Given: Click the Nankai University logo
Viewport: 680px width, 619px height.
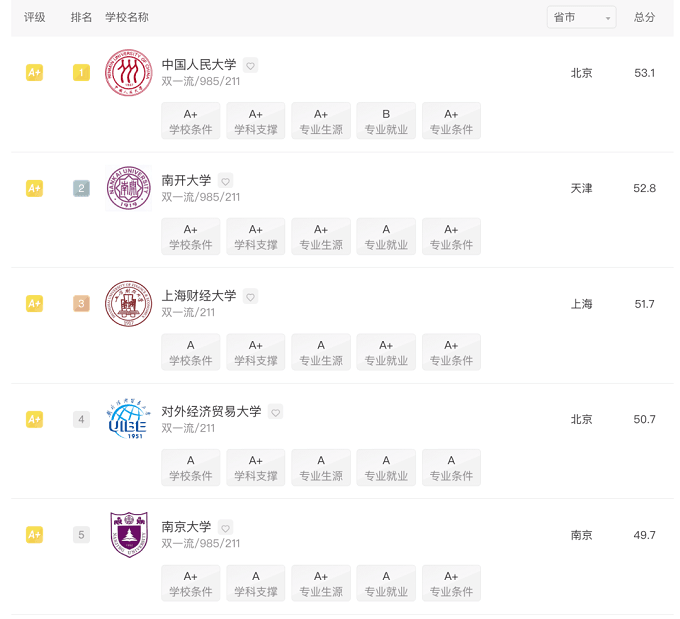Looking at the screenshot, I should 128,188.
